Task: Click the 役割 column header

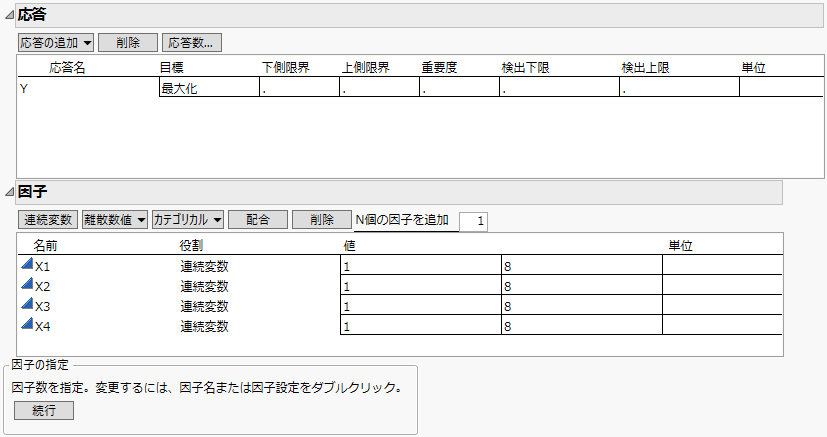Action: pyautogui.click(x=191, y=246)
